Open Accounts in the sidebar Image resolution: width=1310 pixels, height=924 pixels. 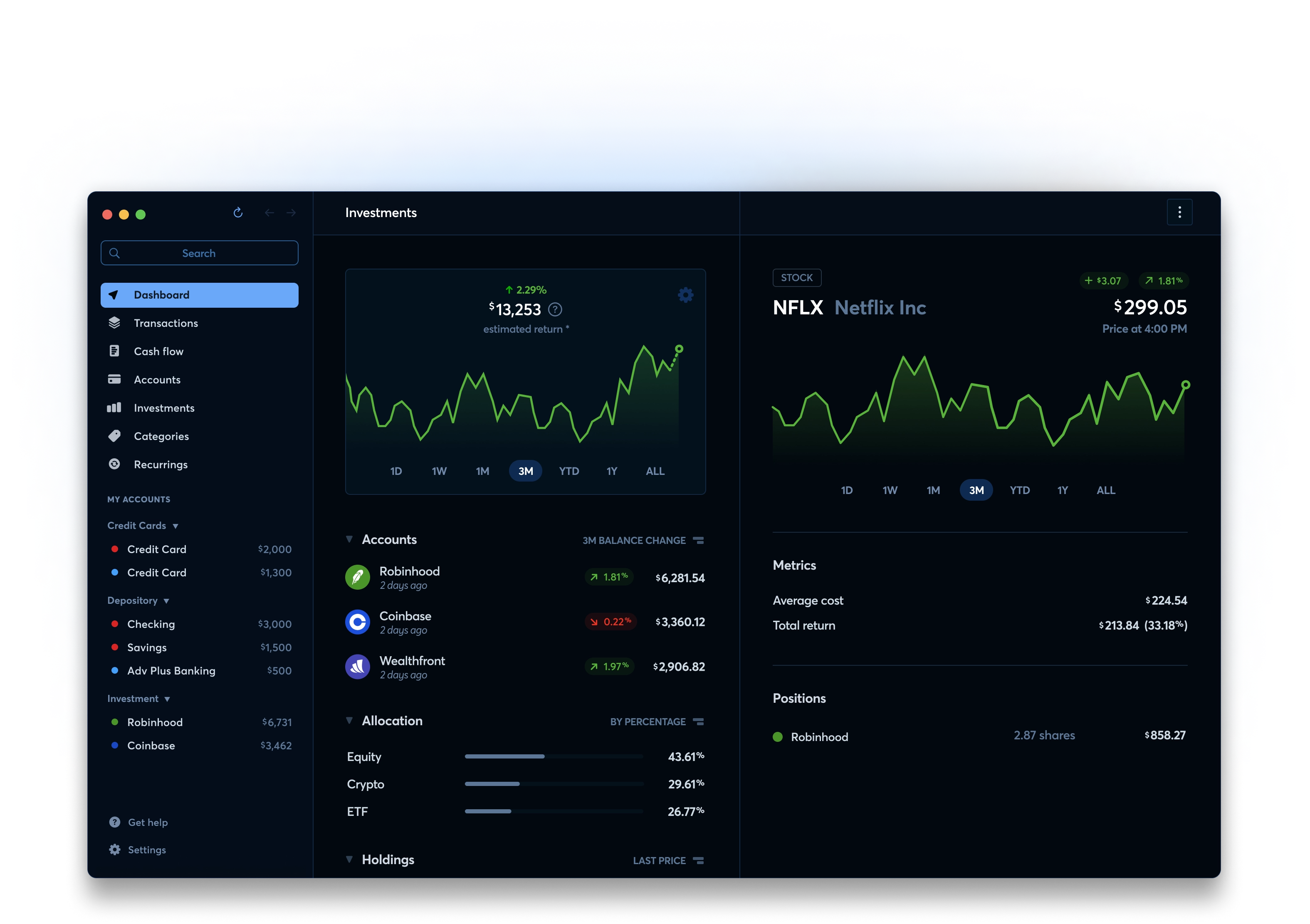coord(199,379)
